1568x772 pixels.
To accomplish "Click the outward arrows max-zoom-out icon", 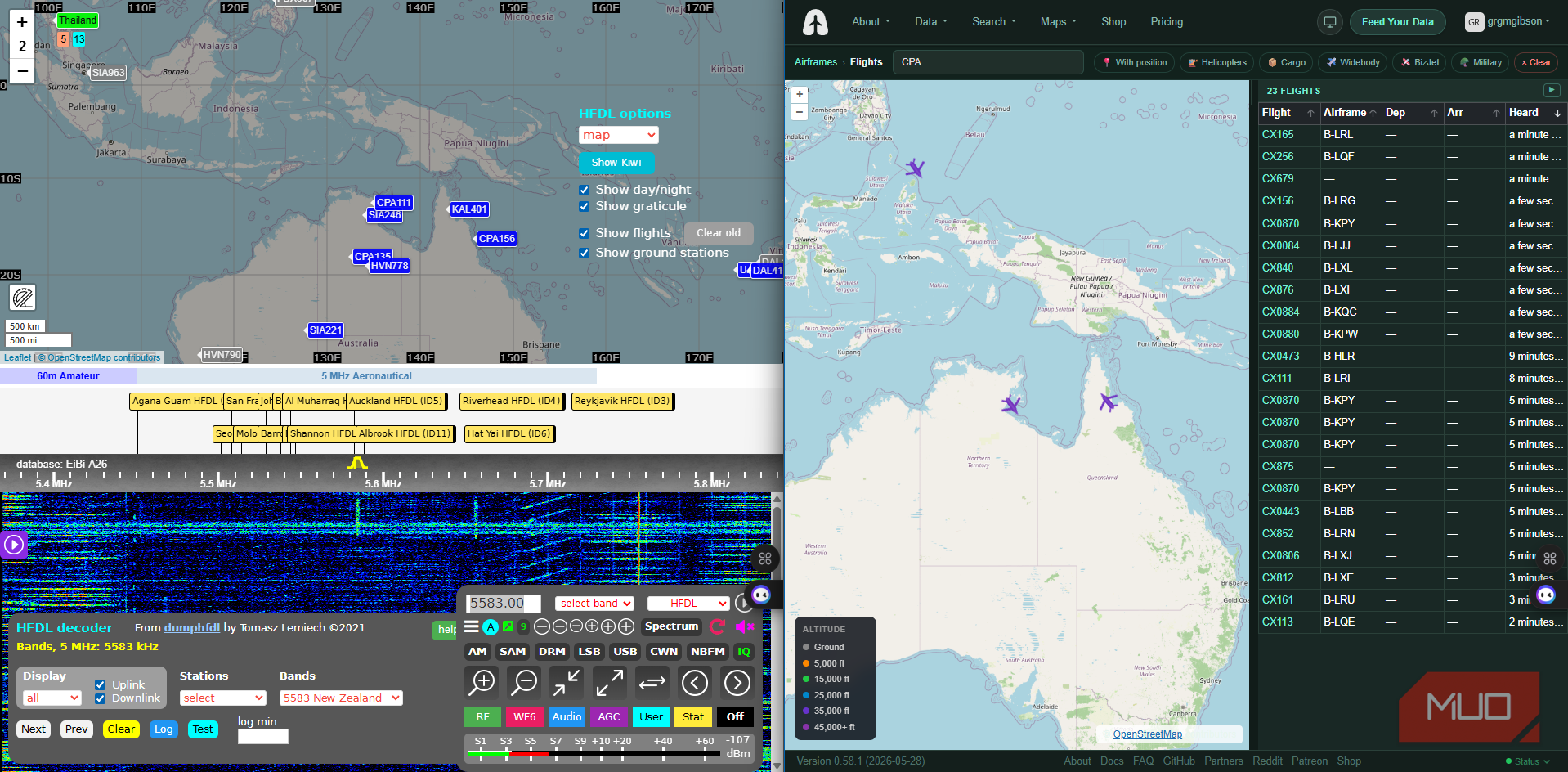I will tap(609, 682).
